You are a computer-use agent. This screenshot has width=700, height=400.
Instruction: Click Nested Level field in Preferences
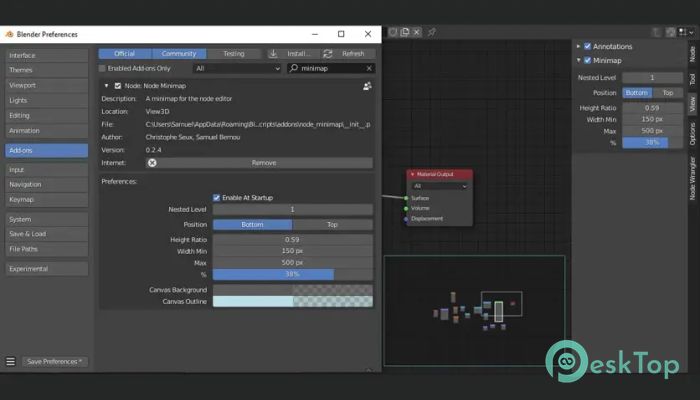[292, 209]
